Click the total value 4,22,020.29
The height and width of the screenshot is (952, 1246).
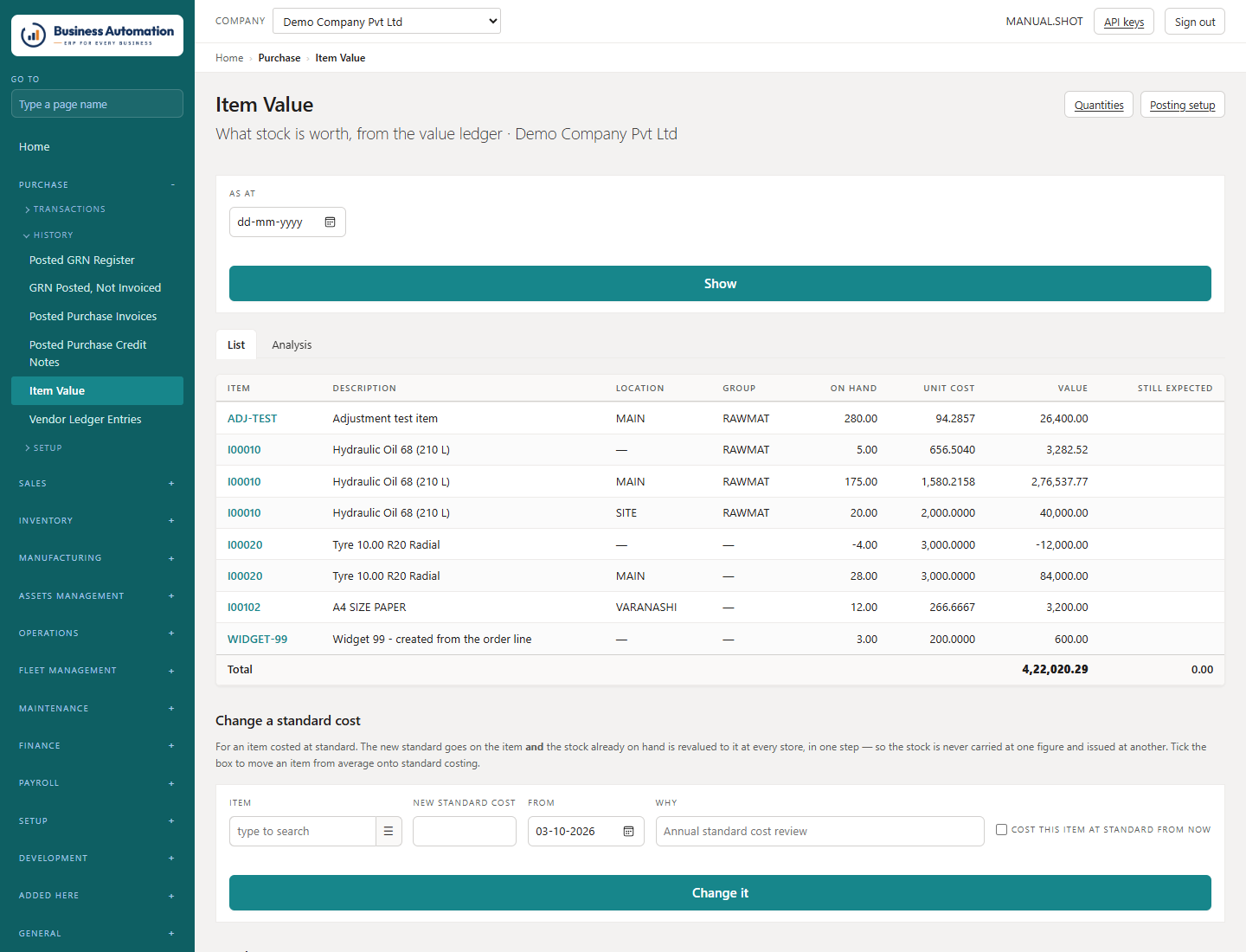pos(1055,670)
